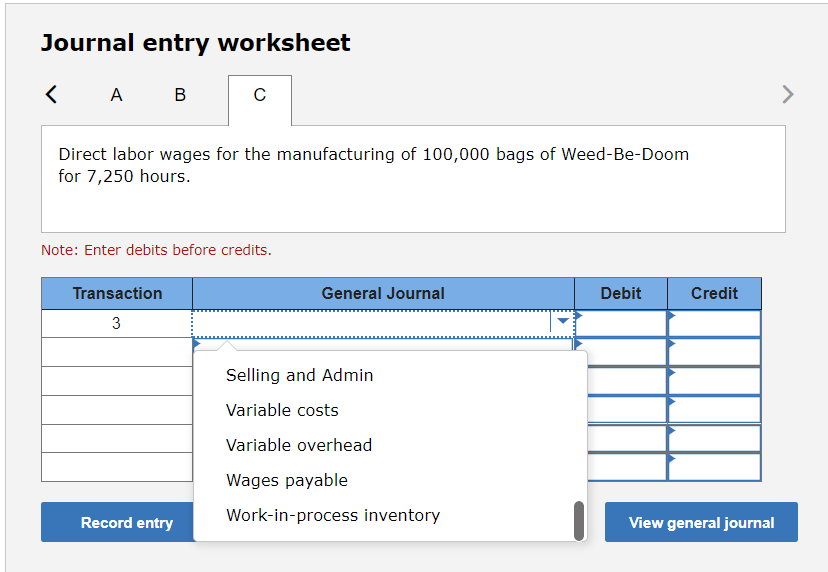
Task: Open the General Journal account dropdown arrow
Action: [562, 321]
